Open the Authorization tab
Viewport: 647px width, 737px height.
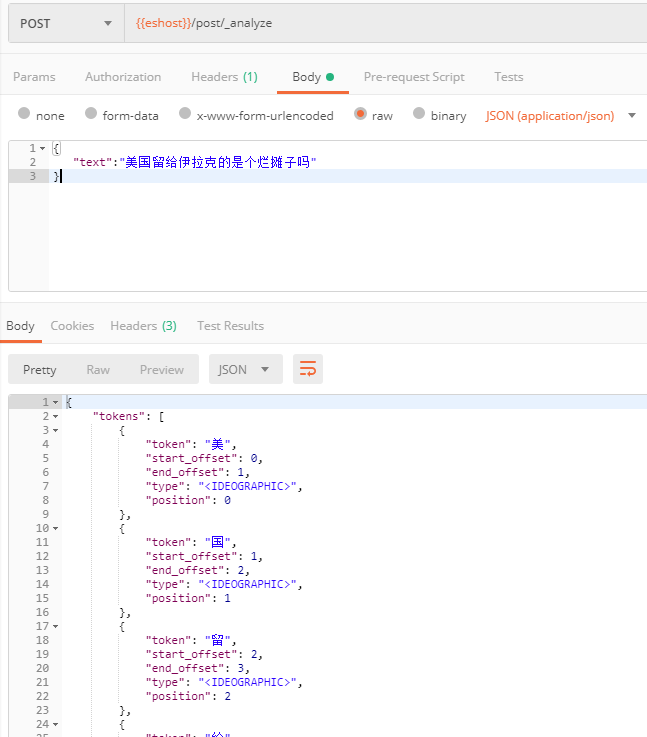point(123,77)
